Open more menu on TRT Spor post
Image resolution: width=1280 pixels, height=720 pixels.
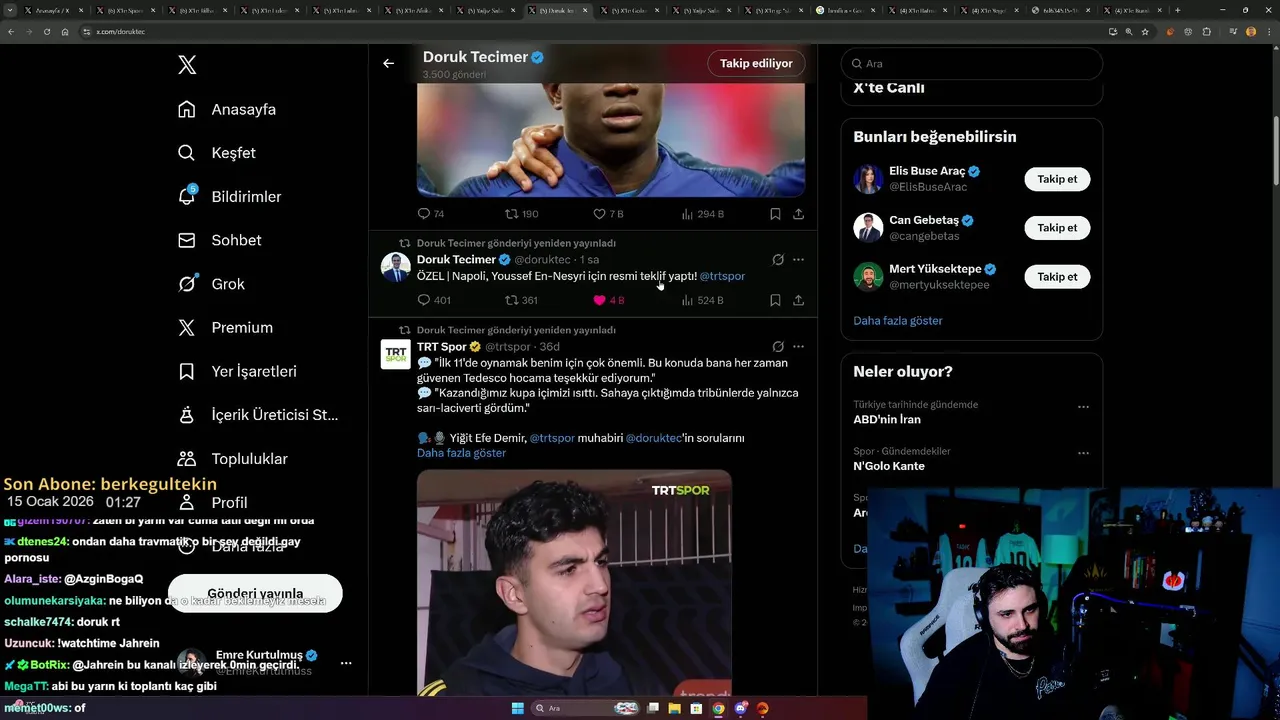coord(798,347)
